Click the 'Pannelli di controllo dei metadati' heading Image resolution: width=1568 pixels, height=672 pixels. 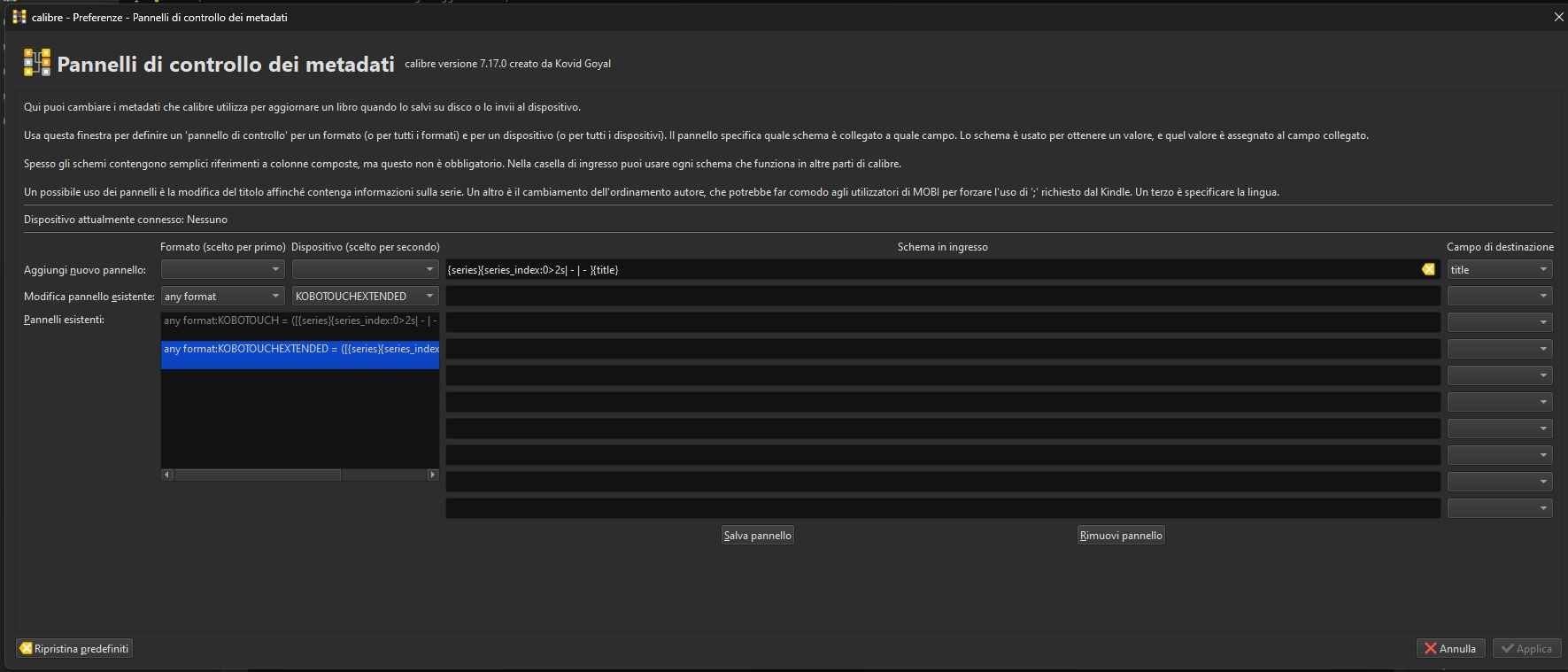click(226, 64)
